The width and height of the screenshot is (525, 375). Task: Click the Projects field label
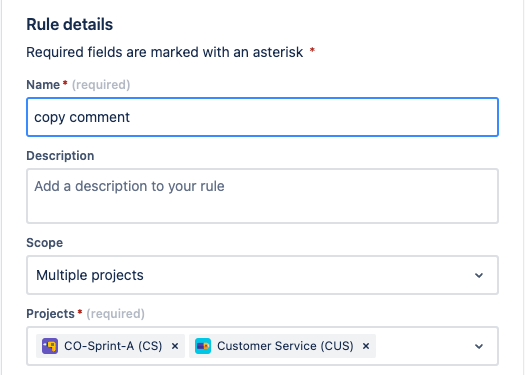(51, 314)
